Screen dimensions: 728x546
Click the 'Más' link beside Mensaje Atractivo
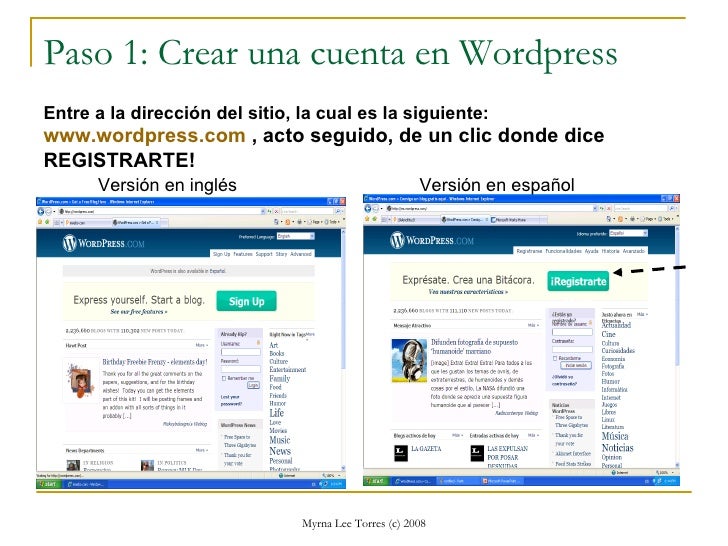[534, 325]
